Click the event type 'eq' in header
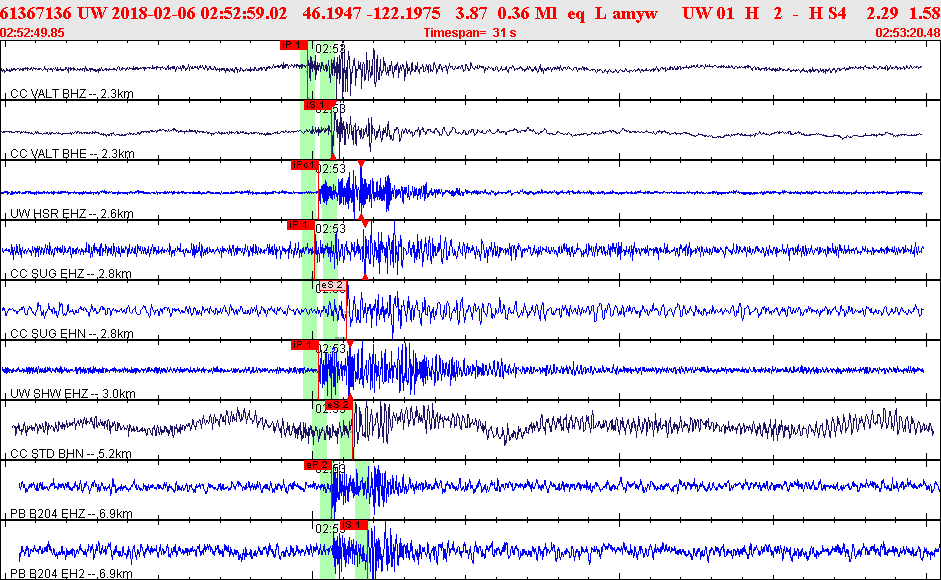941x580 pixels. (x=576, y=14)
